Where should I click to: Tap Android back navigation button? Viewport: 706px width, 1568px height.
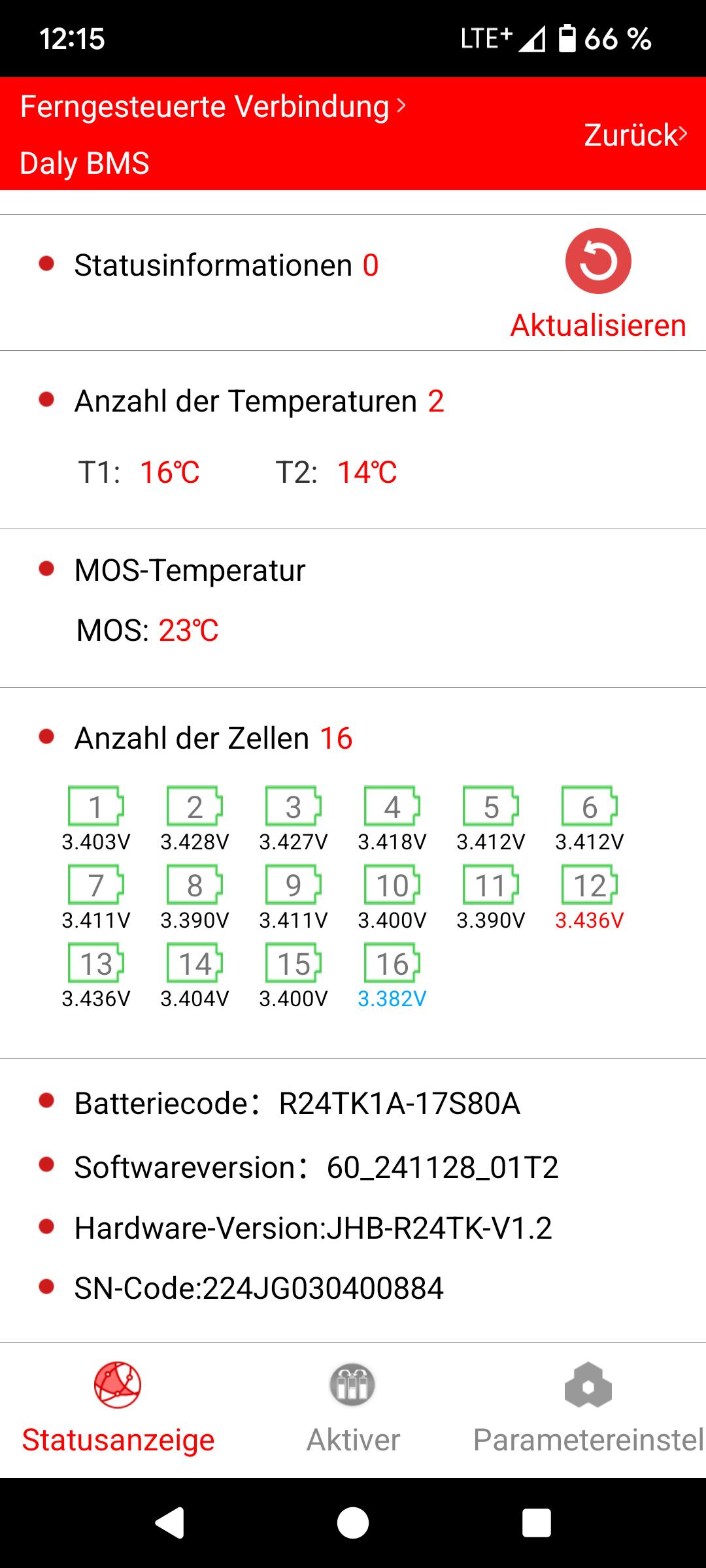point(170,1524)
